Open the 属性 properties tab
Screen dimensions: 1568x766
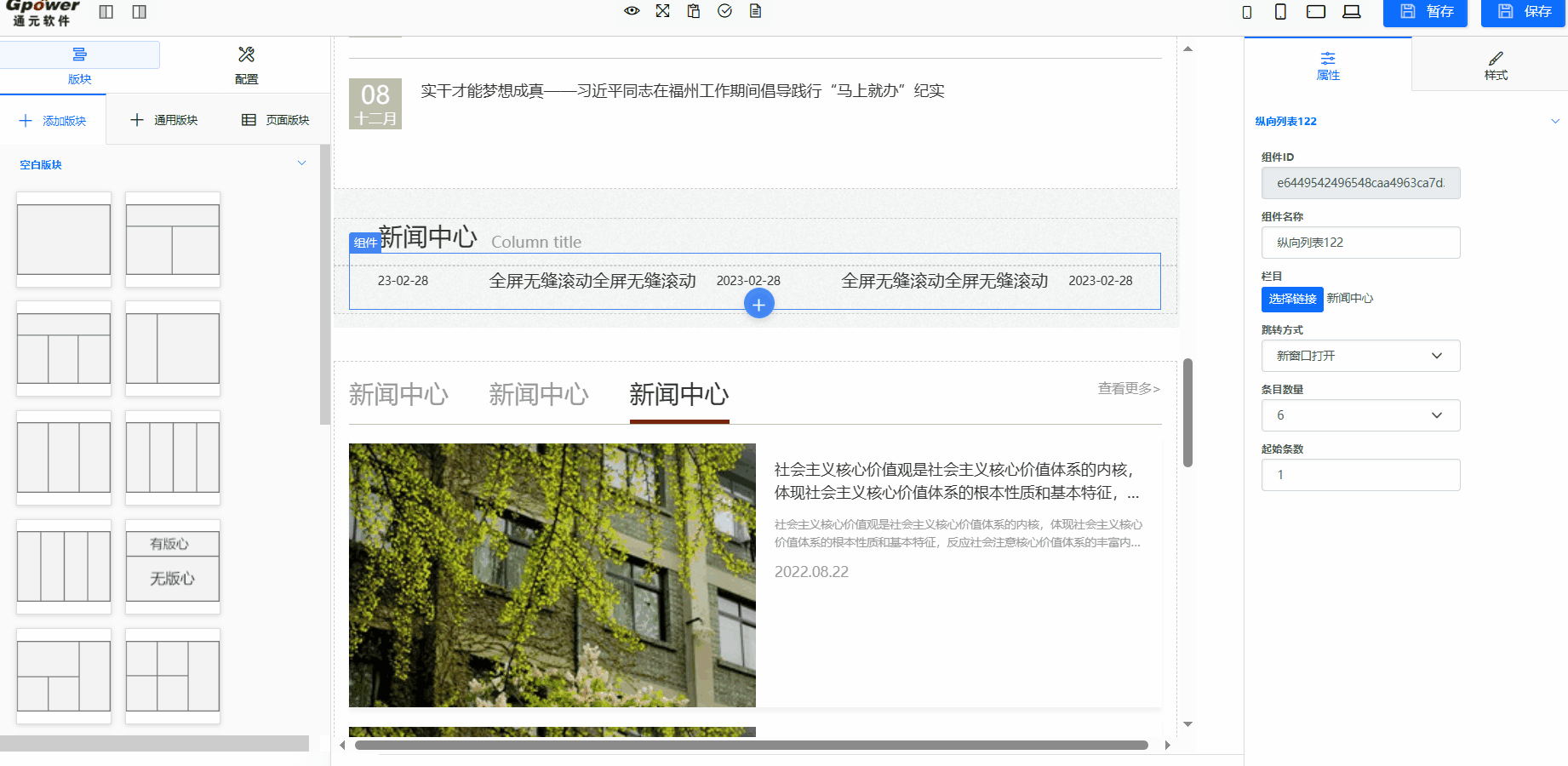tap(1328, 65)
